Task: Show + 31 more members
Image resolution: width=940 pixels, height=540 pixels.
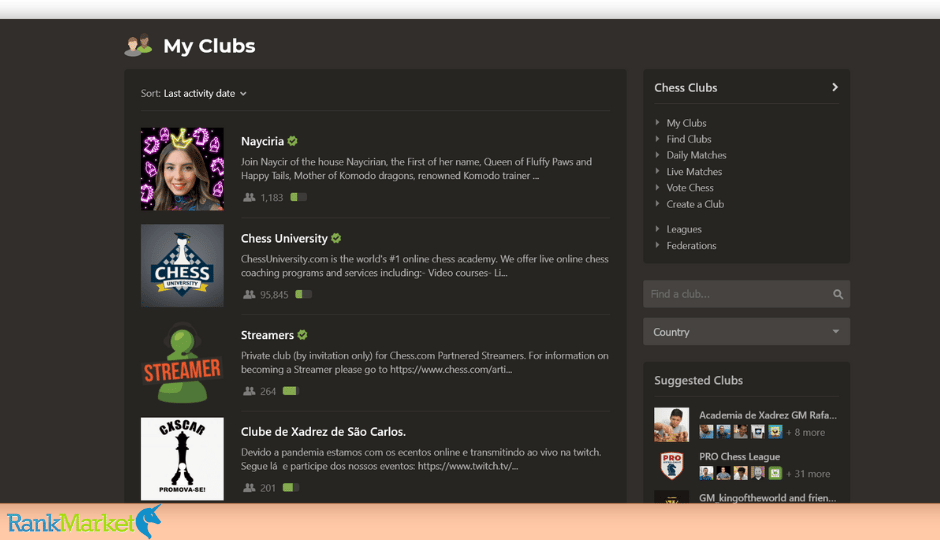Action: [809, 473]
